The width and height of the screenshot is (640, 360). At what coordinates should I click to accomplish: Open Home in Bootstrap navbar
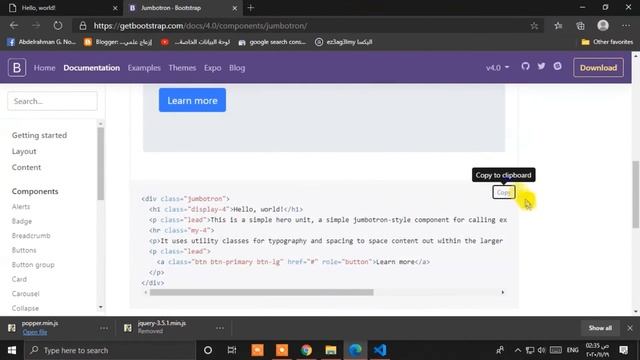click(44, 68)
